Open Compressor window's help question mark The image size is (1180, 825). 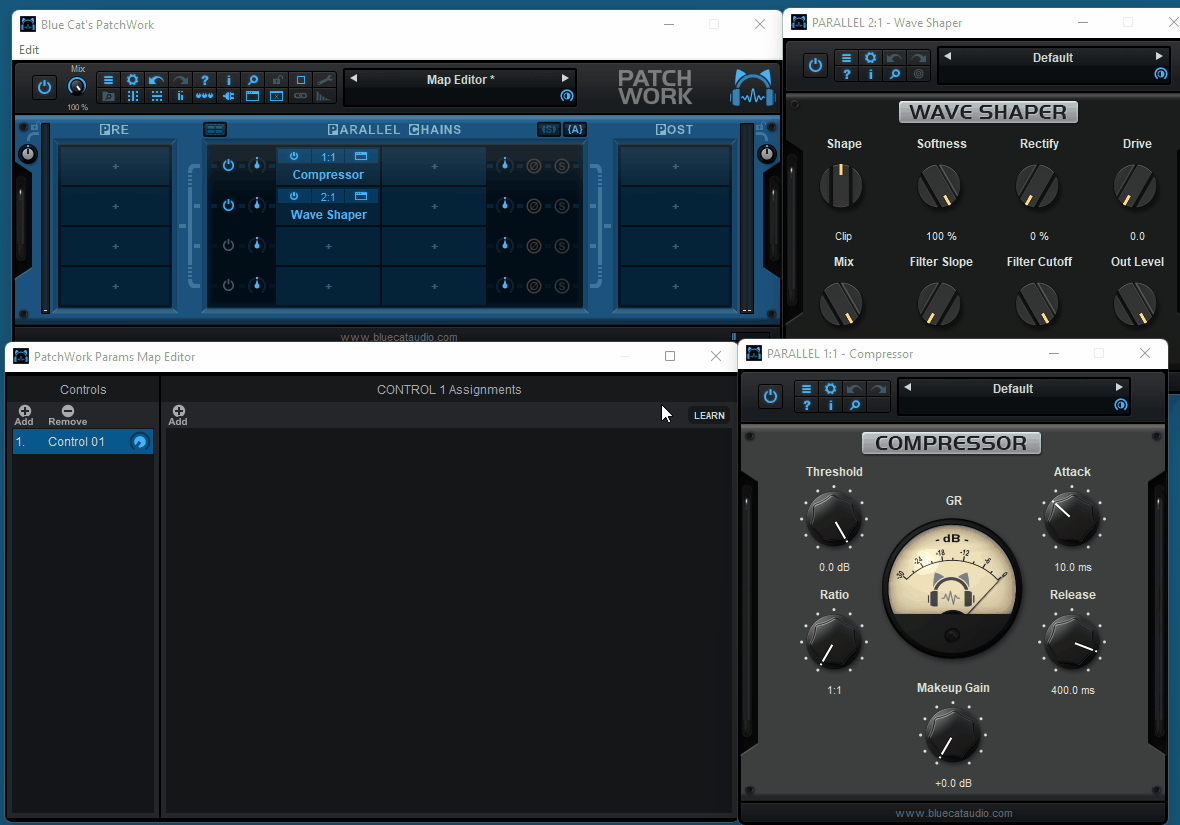tap(806, 405)
